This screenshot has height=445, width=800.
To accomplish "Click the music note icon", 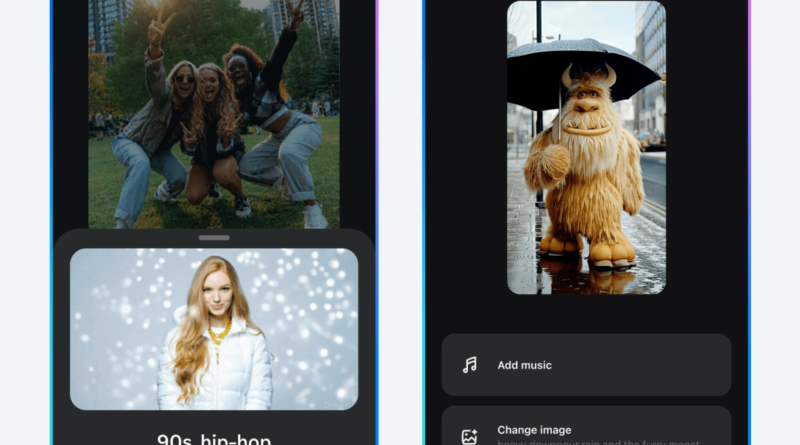I will click(x=470, y=365).
